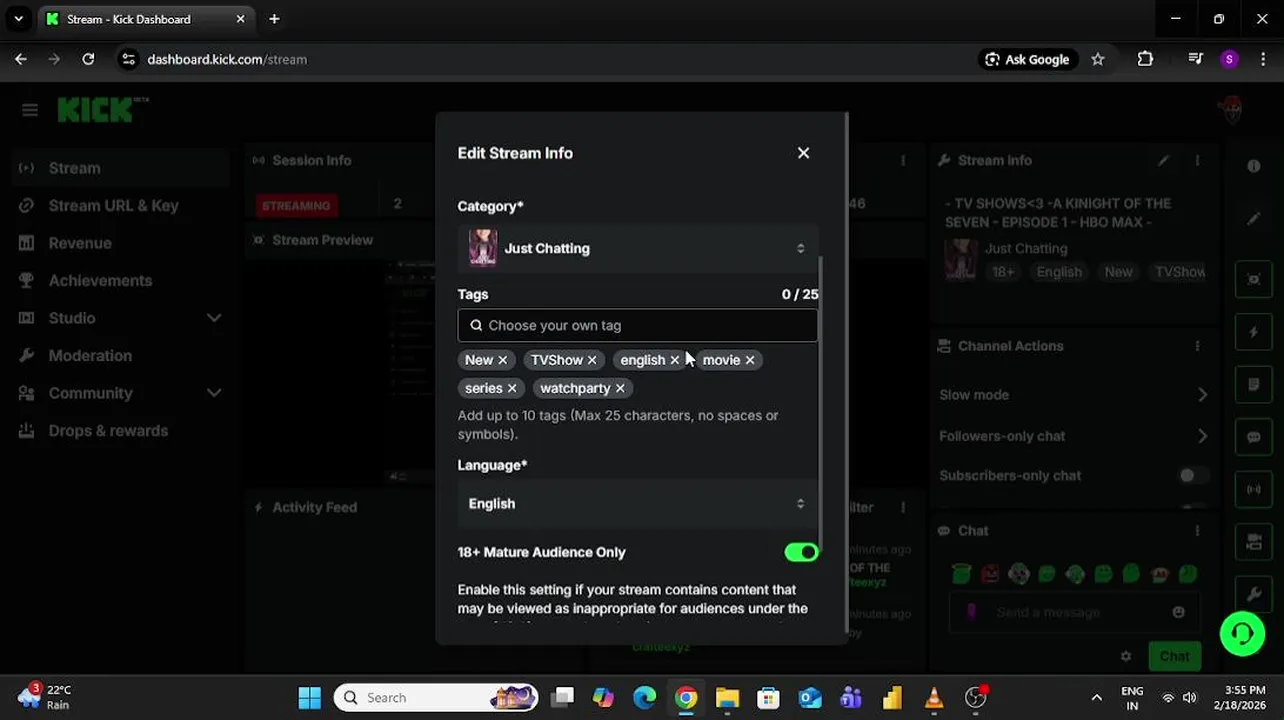This screenshot has height=720, width=1284.
Task: Open Stream Info panel three-dot menu
Action: click(1197, 160)
